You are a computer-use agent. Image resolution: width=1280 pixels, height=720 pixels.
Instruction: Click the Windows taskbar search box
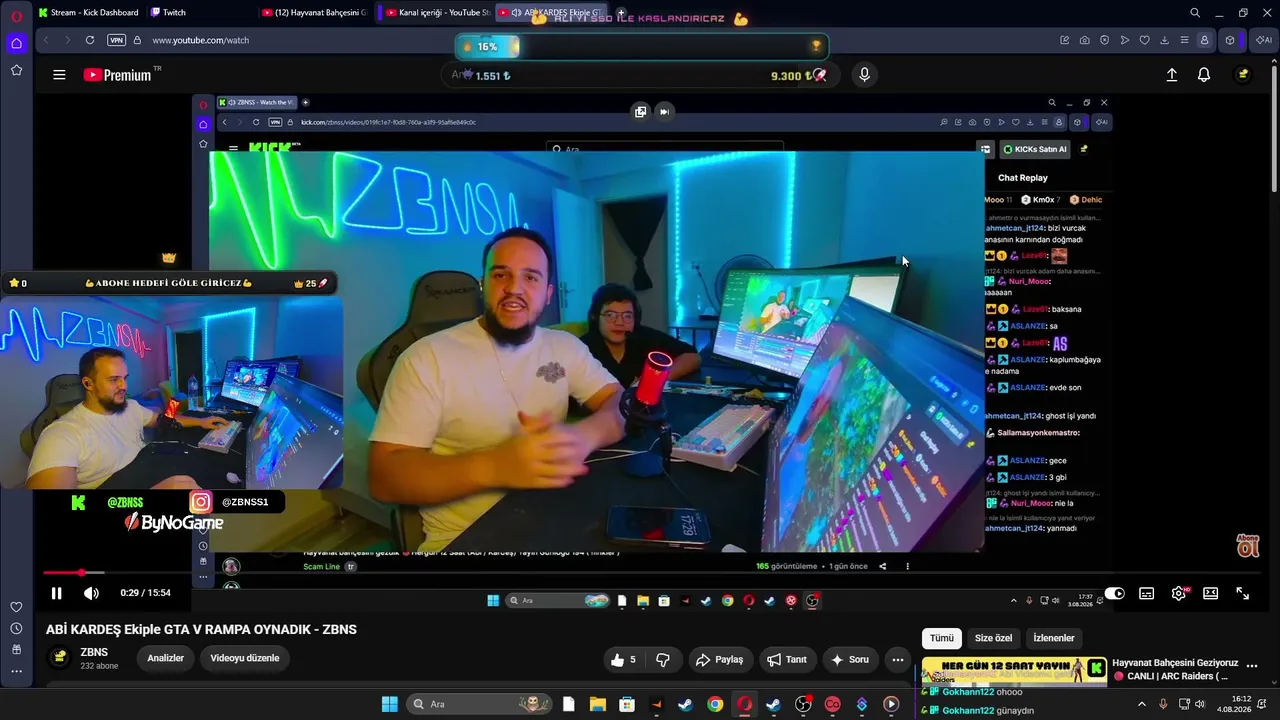(x=477, y=704)
